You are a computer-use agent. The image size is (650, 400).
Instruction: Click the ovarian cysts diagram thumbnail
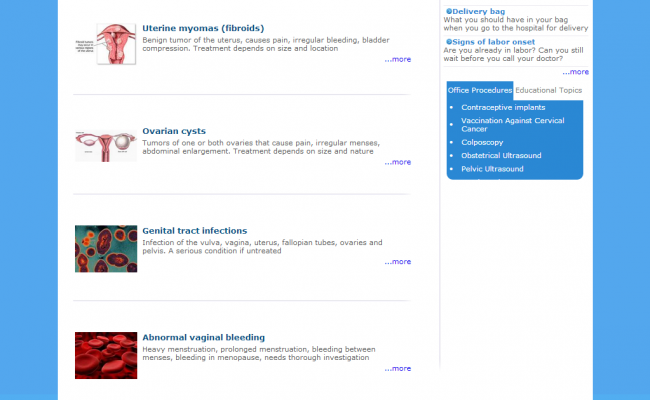[106, 145]
